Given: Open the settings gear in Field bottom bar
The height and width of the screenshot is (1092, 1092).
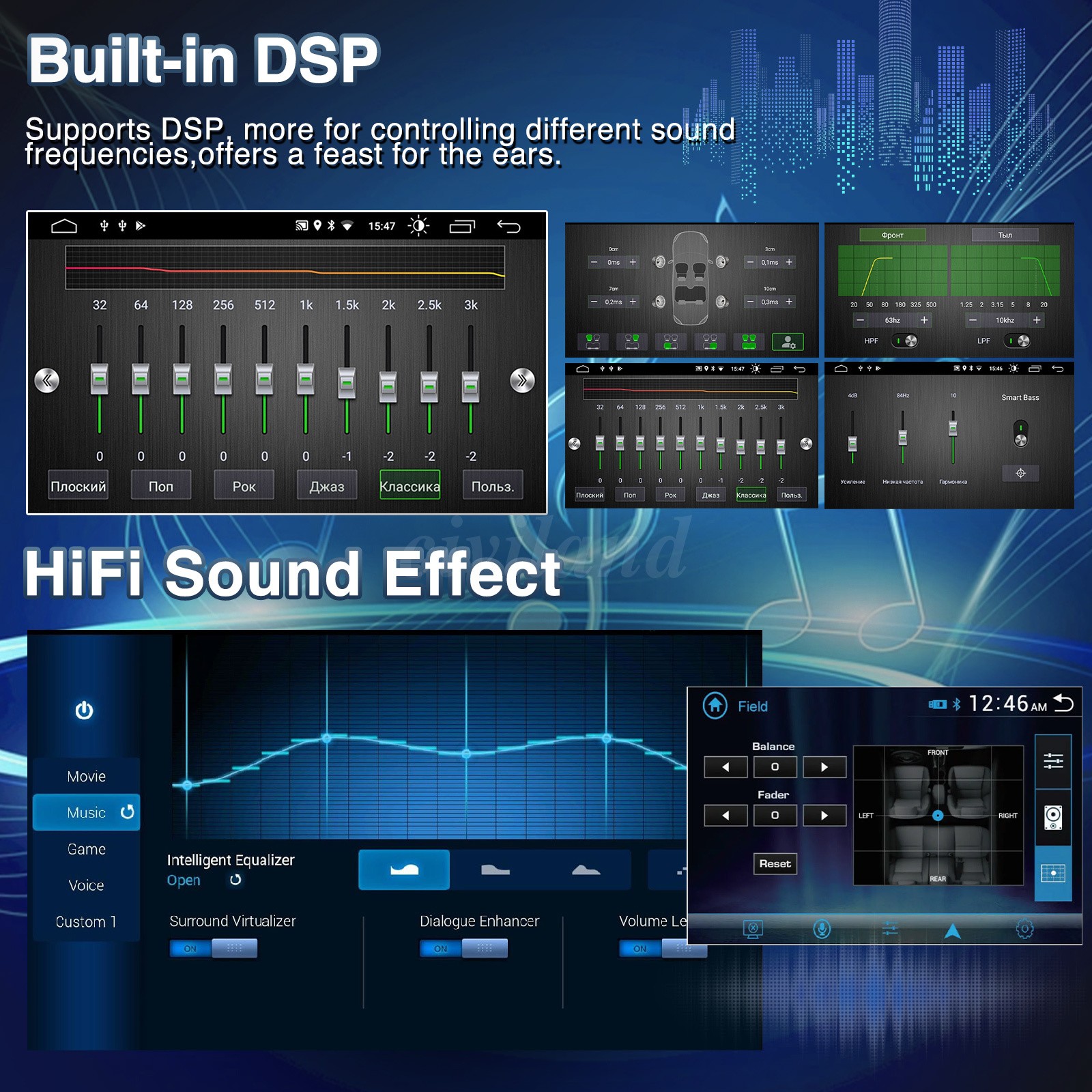Looking at the screenshot, I should coord(1024,929).
